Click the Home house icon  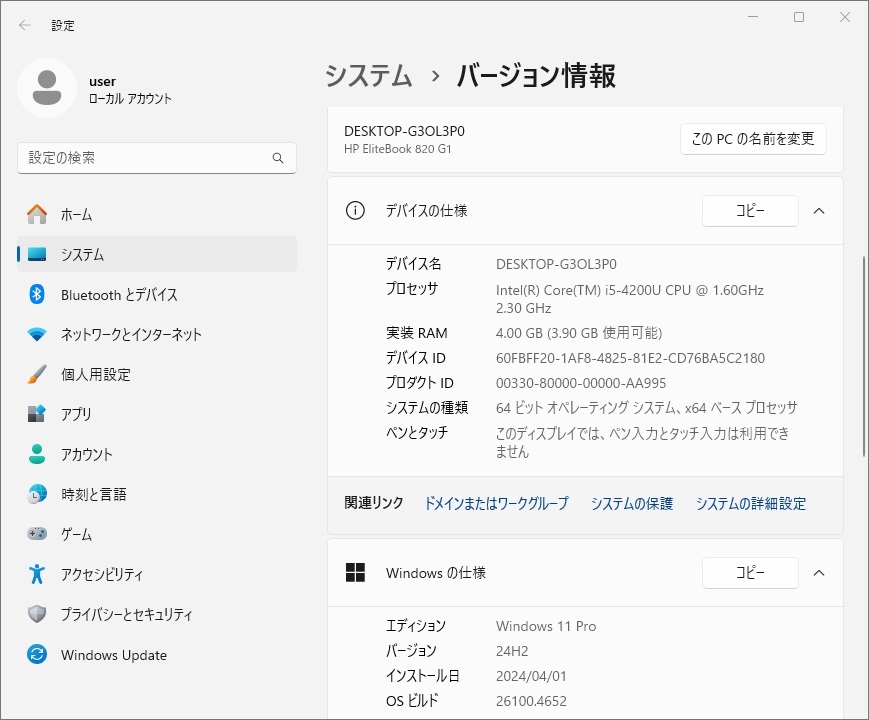pyautogui.click(x=37, y=214)
